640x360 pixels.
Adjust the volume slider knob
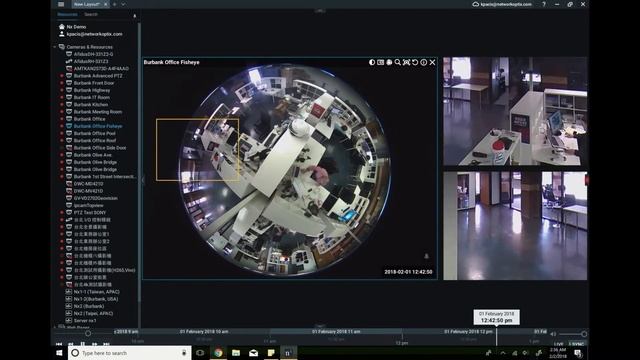(584, 334)
